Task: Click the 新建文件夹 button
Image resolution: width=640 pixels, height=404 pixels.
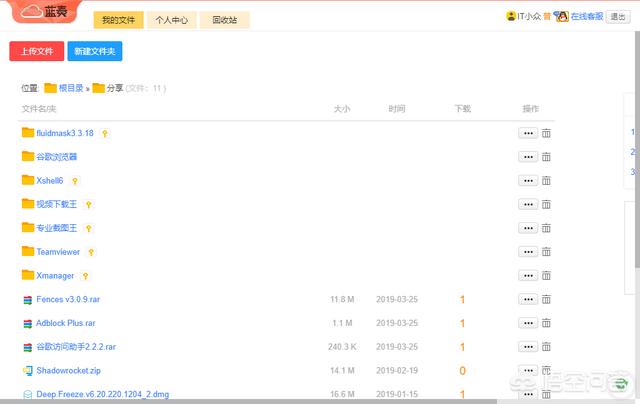Action: 95,51
